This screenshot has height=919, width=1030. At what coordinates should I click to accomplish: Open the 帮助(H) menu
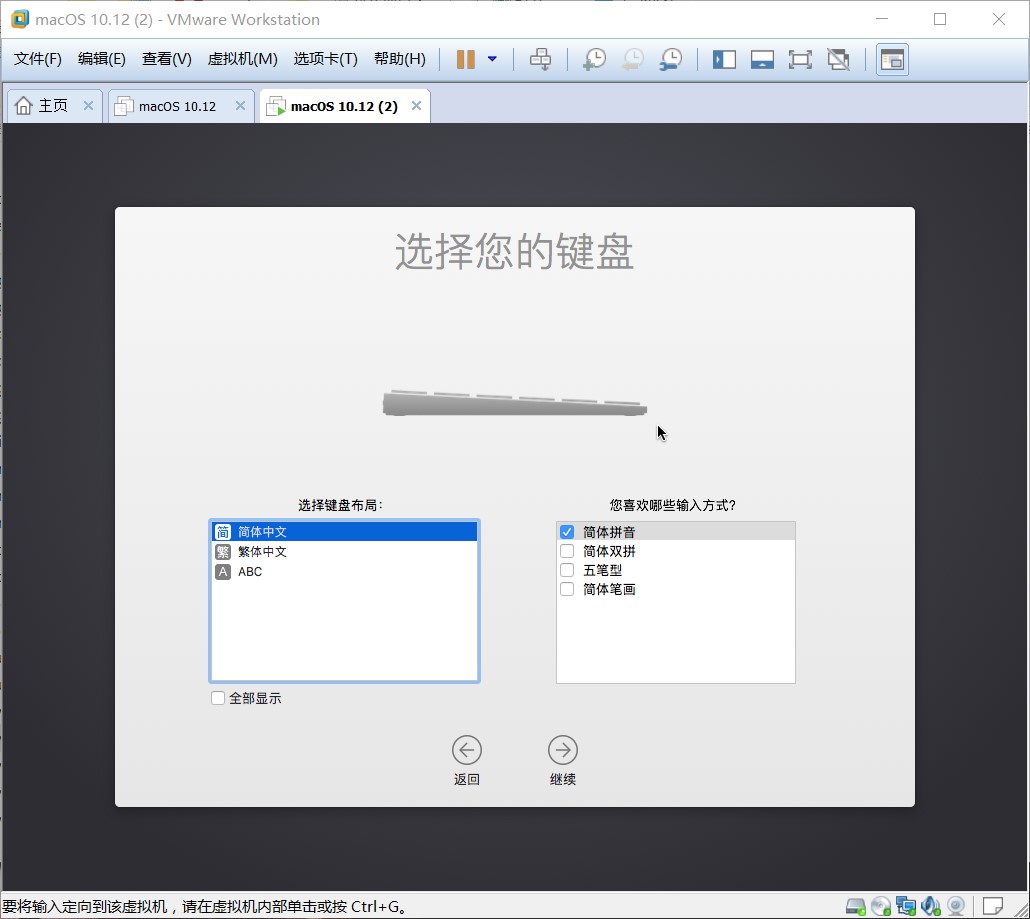pyautogui.click(x=399, y=59)
